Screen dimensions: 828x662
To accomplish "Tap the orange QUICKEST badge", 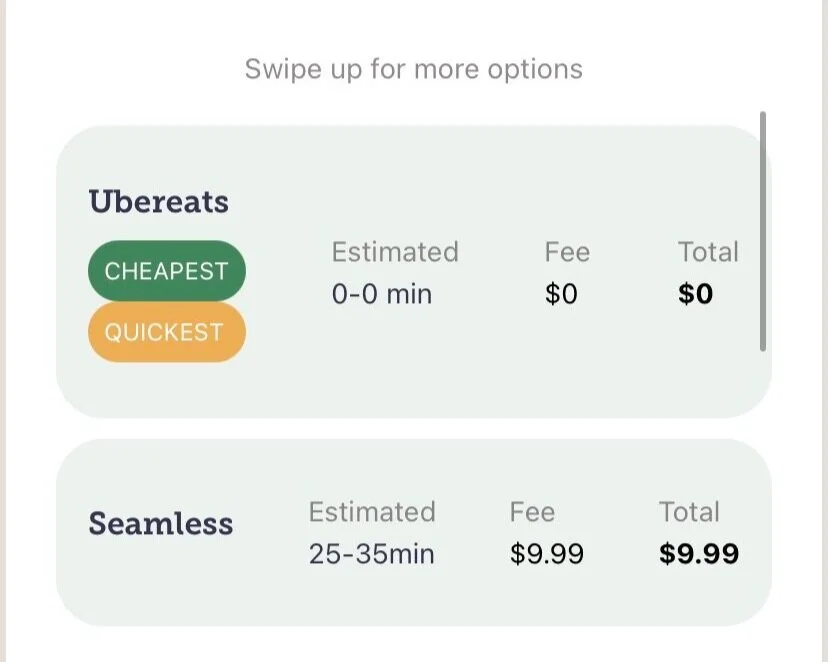I will pos(166,332).
